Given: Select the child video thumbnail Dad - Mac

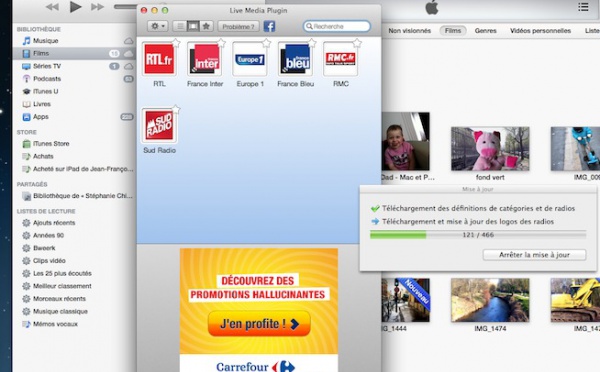Looking at the screenshot, I should pos(406,141).
